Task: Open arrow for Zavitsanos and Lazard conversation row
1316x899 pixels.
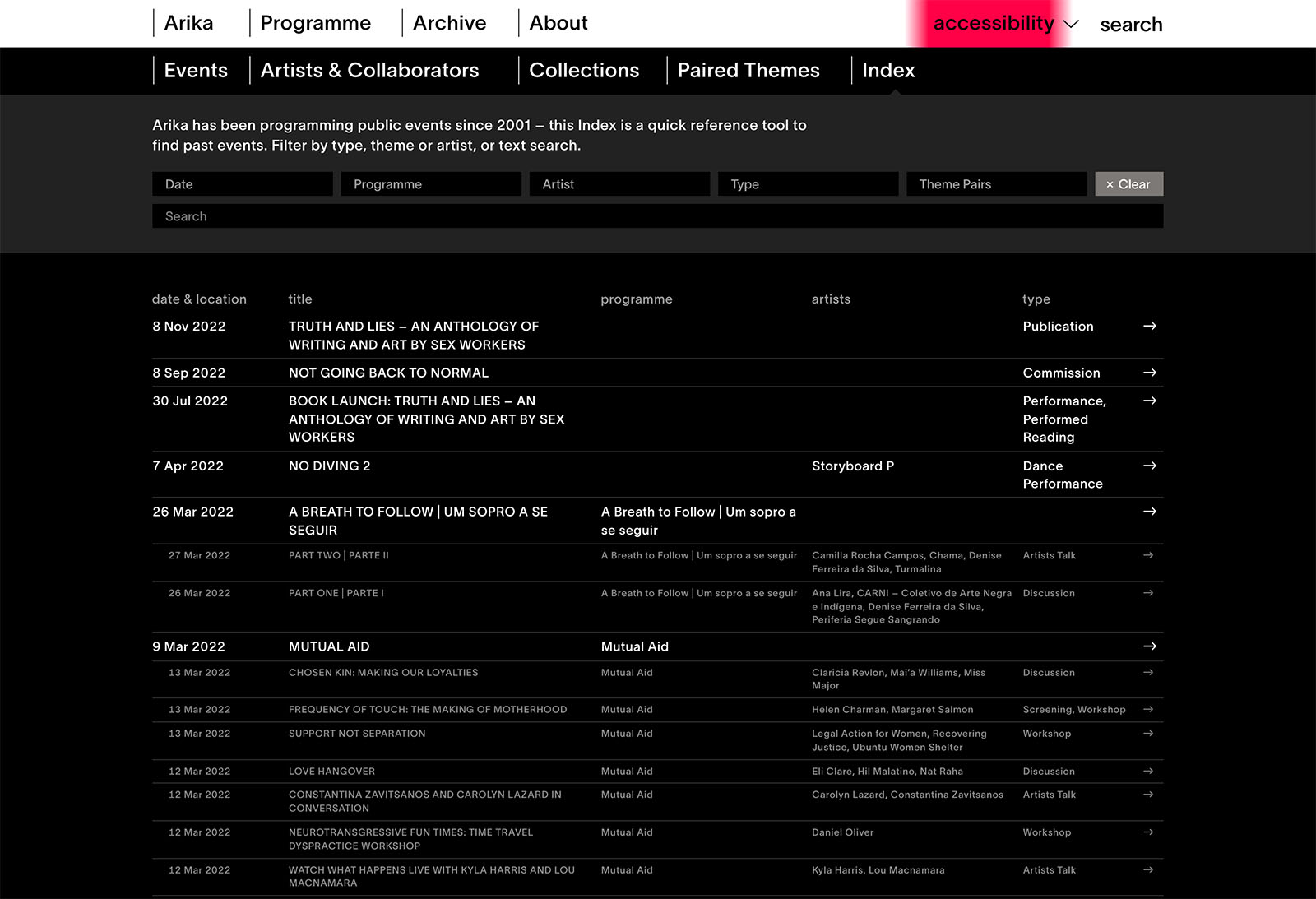Action: [x=1148, y=795]
